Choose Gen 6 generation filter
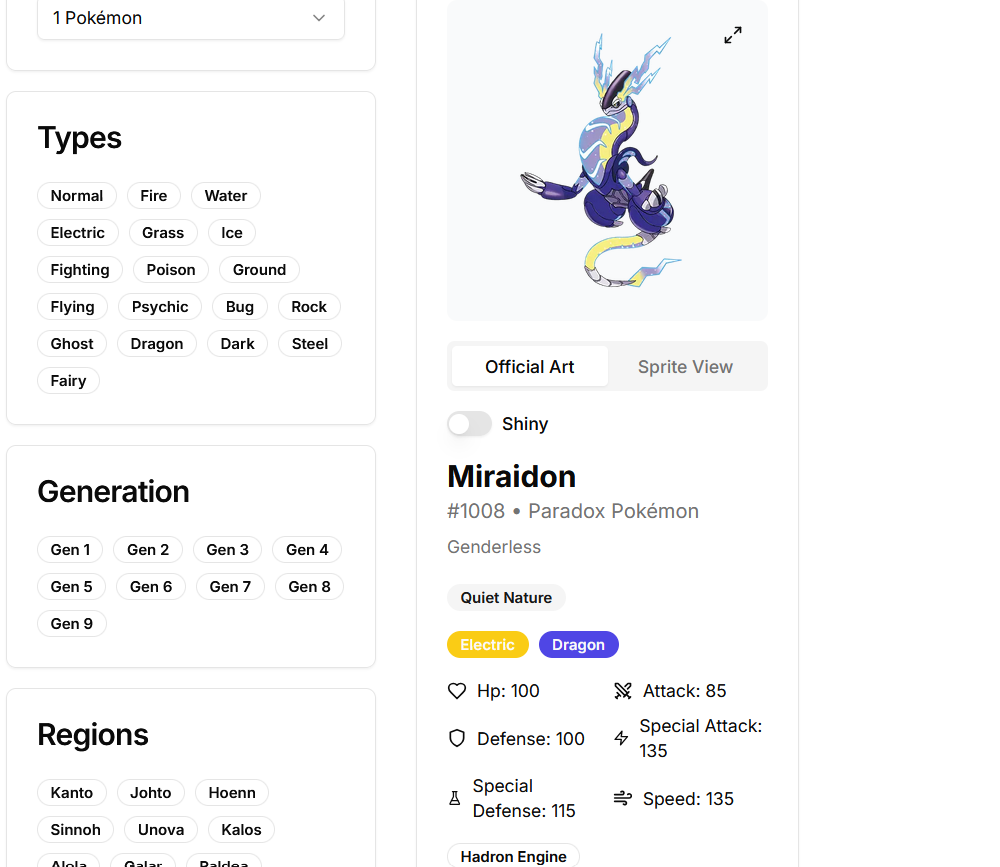Viewport: 1000px width, 867px height. coord(151,587)
